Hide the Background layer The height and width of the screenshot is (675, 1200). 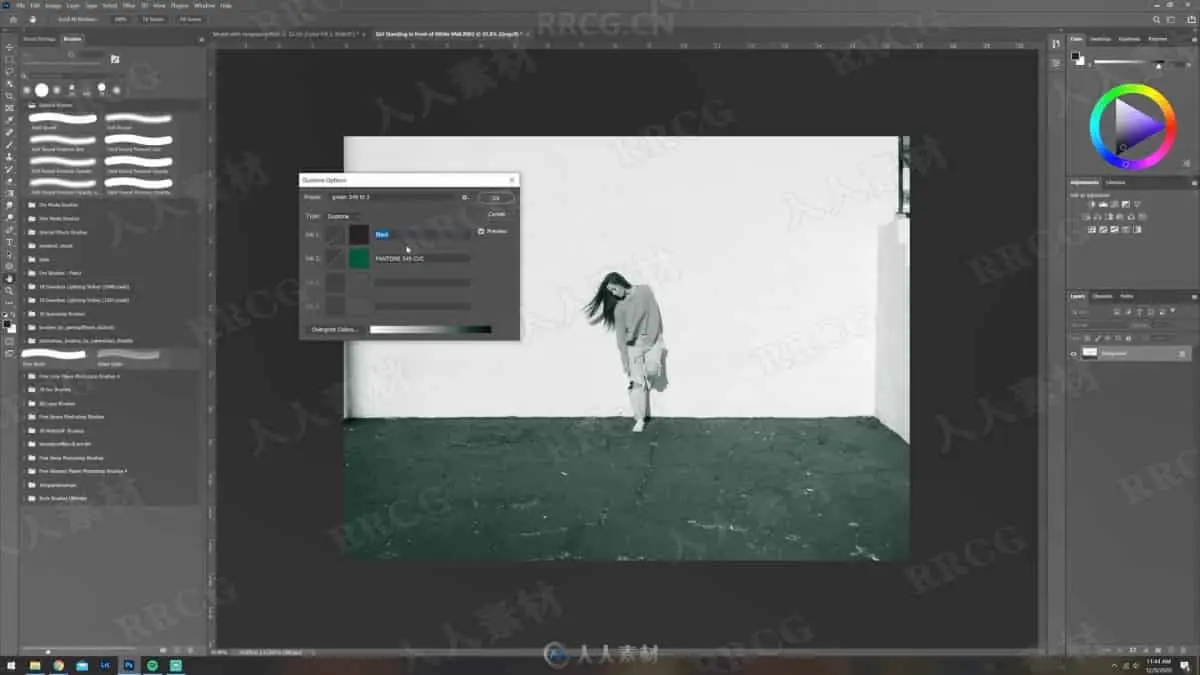1074,353
